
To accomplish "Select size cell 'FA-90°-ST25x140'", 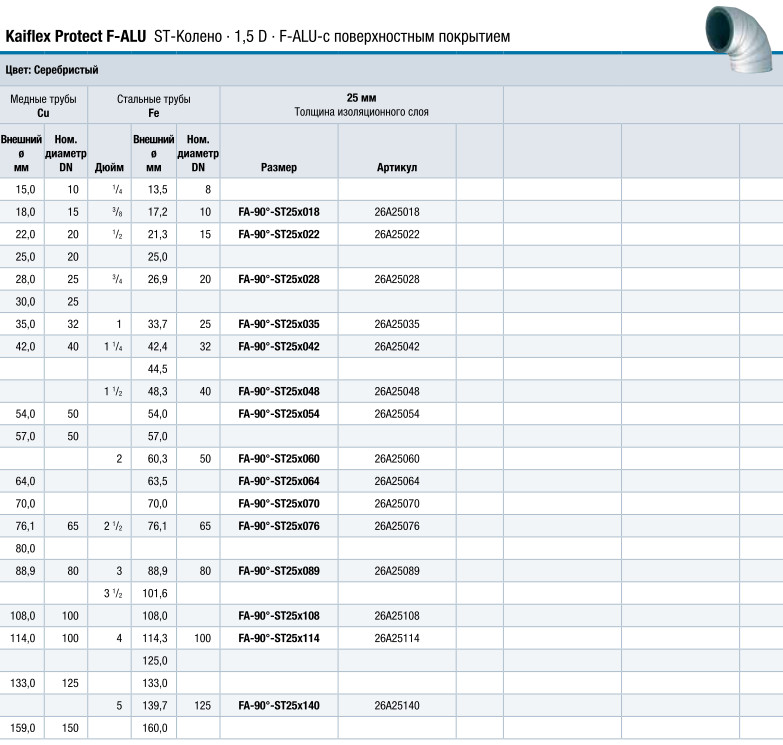I will [279, 706].
